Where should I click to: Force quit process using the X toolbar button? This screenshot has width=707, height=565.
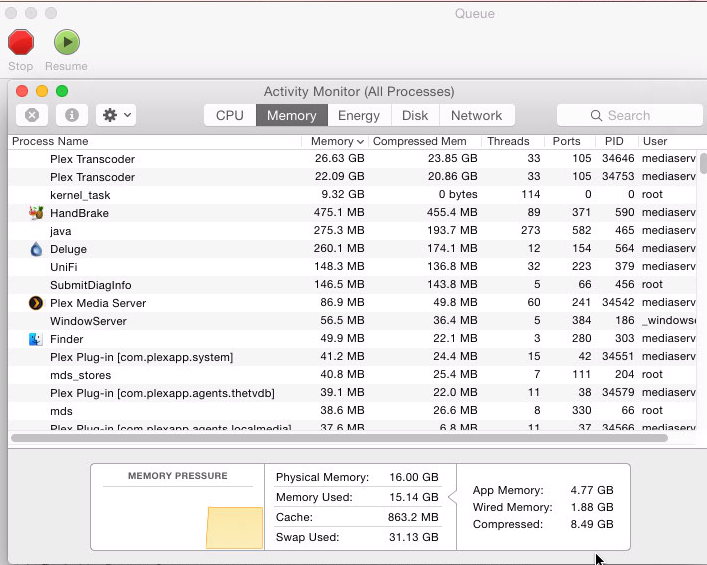32,115
